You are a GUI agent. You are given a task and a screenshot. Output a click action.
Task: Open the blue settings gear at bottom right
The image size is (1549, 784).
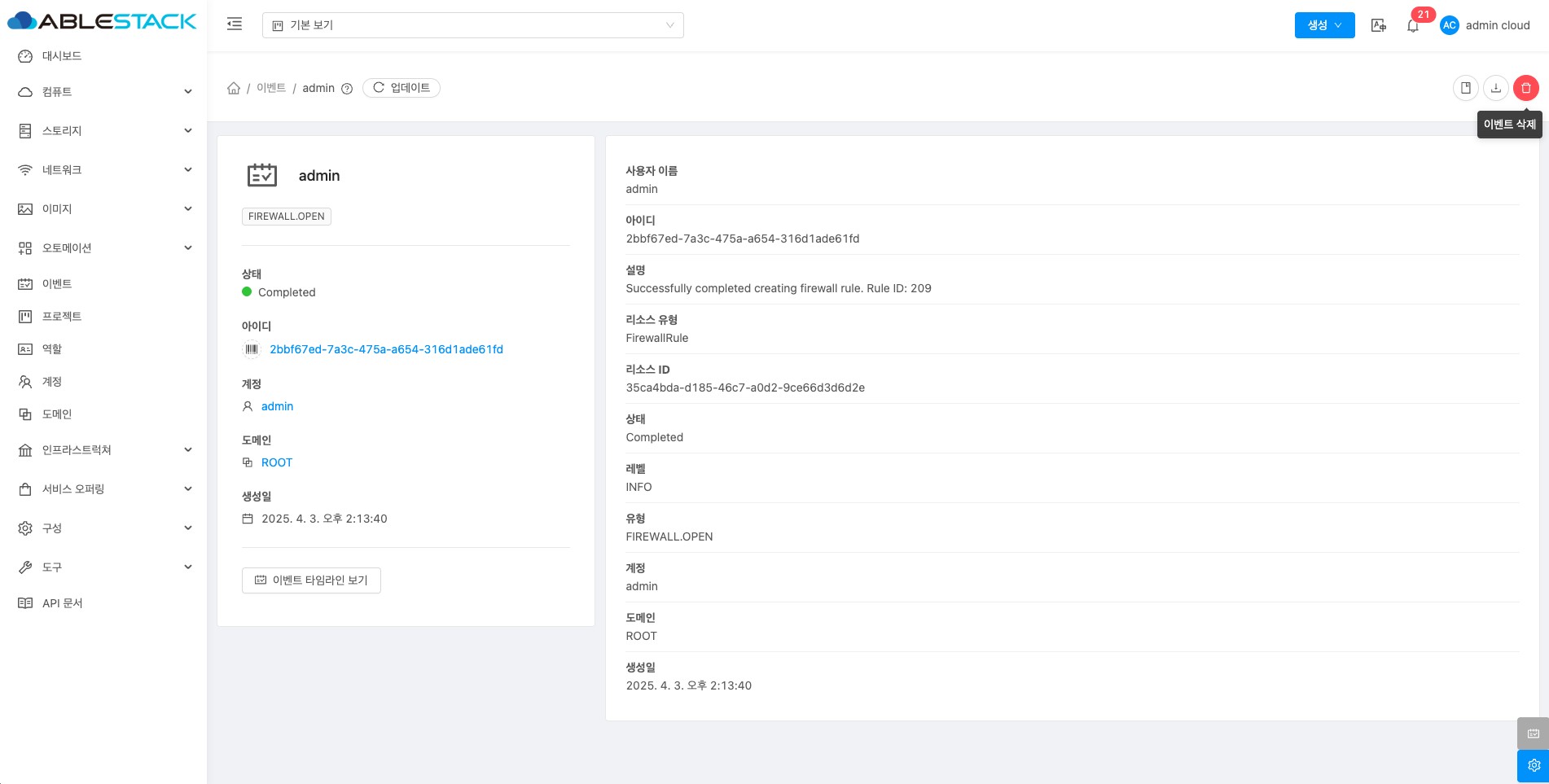point(1533,765)
